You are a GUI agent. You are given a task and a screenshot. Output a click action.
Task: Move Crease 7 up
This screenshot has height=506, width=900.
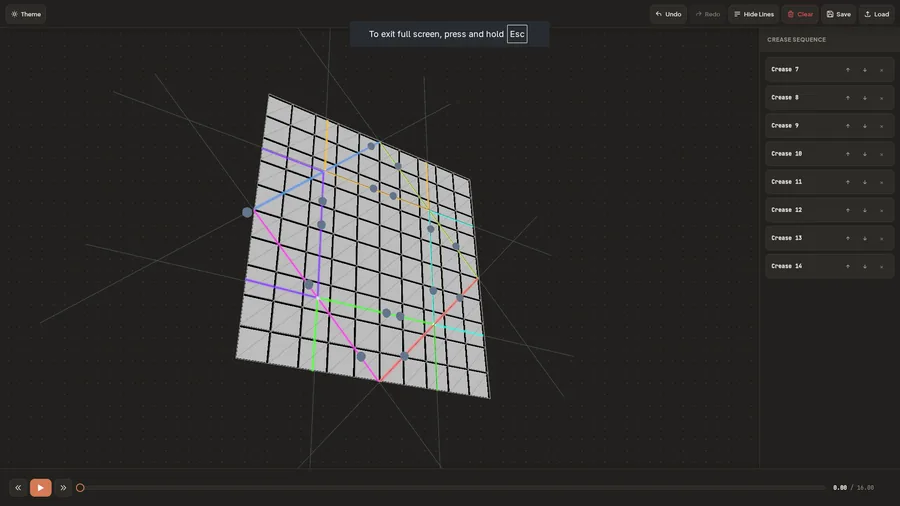(x=848, y=70)
